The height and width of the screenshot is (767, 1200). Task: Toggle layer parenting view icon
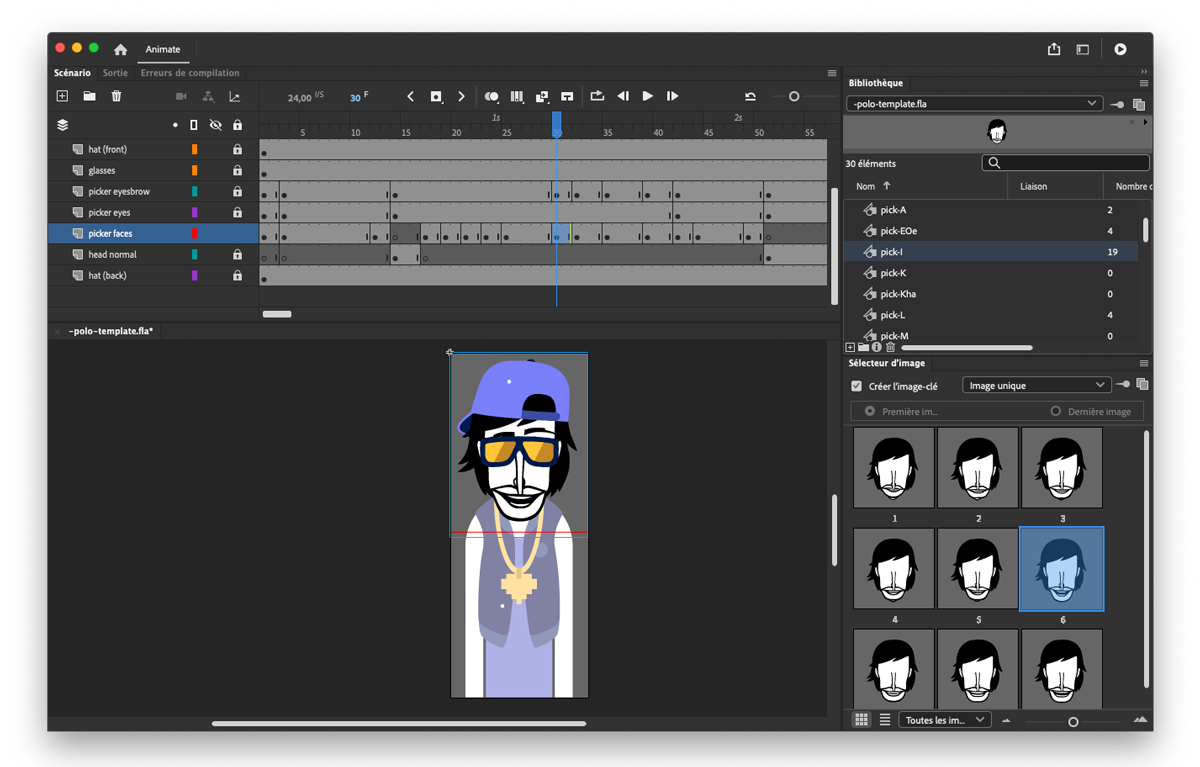[208, 96]
